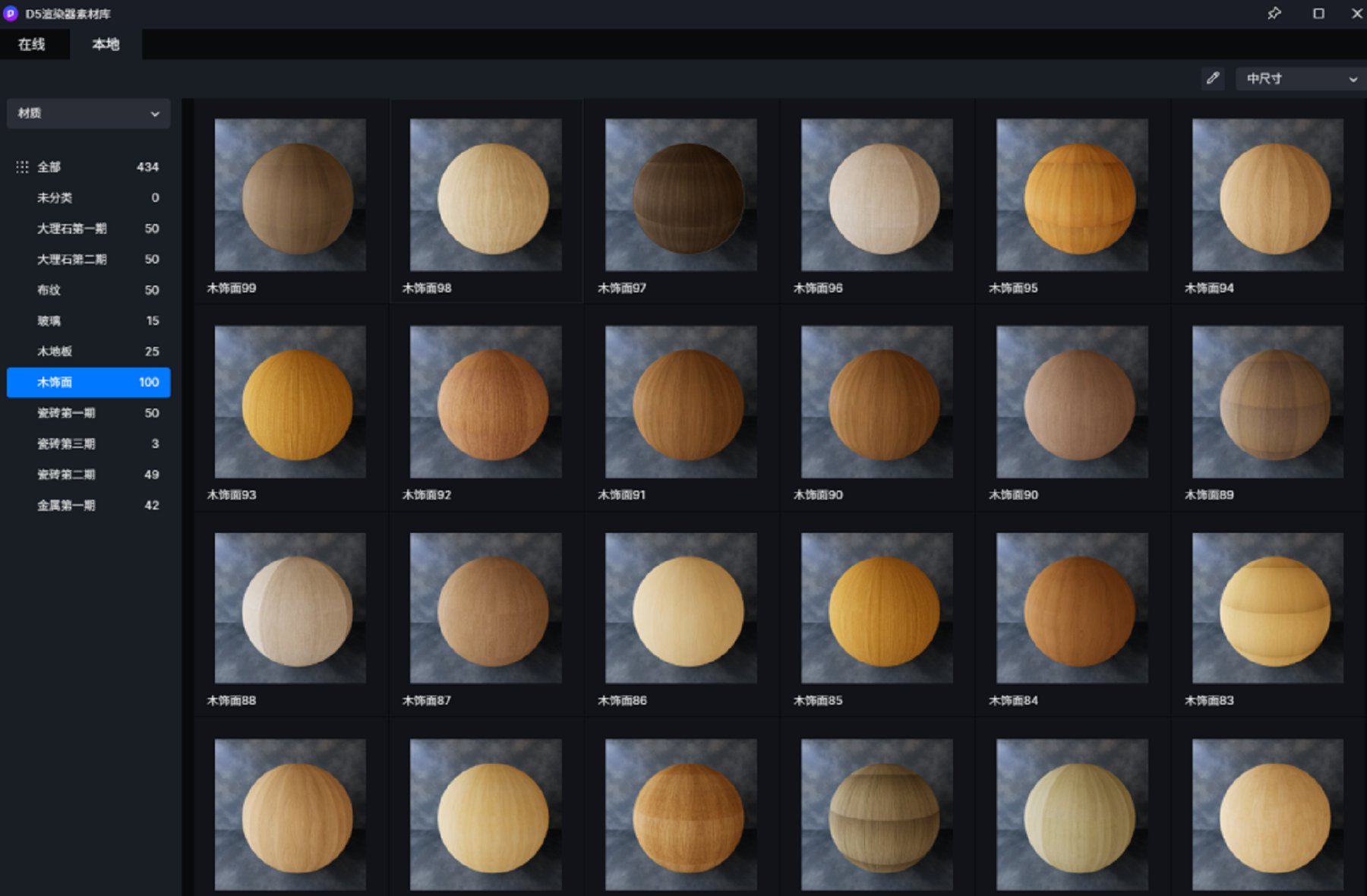Open the 中尺寸 thumbnail size dropdown
Image resolution: width=1367 pixels, height=896 pixels.
click(x=1300, y=78)
